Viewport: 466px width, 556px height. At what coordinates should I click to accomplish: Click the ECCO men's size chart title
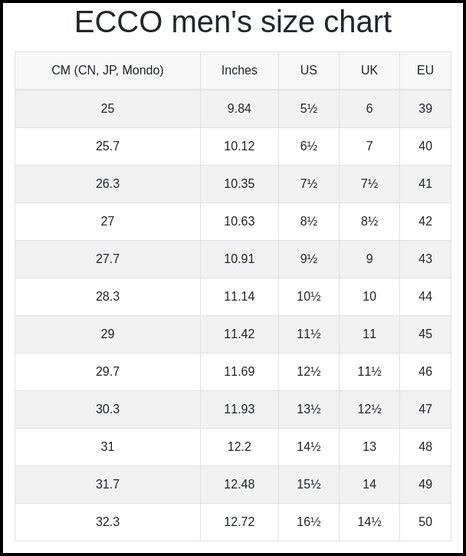click(233, 22)
